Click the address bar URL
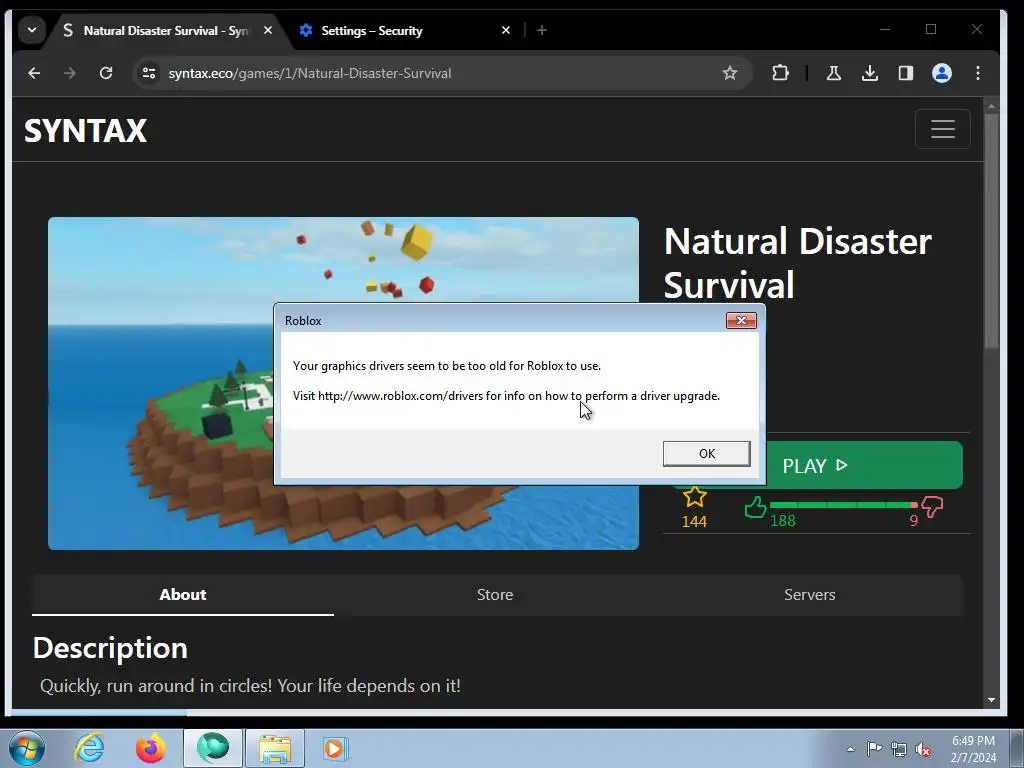 coord(310,73)
